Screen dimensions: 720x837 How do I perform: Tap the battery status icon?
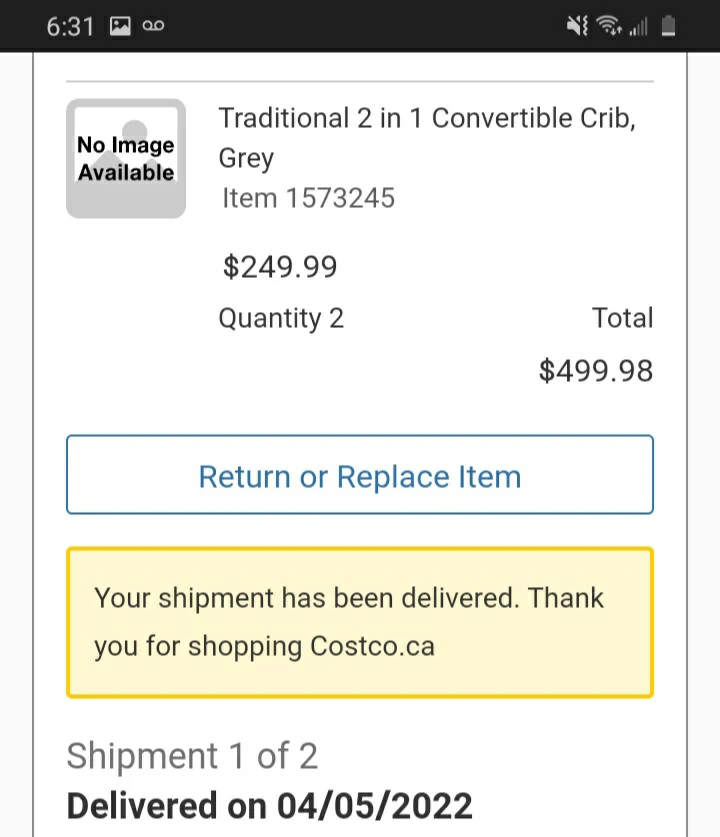[668, 27]
